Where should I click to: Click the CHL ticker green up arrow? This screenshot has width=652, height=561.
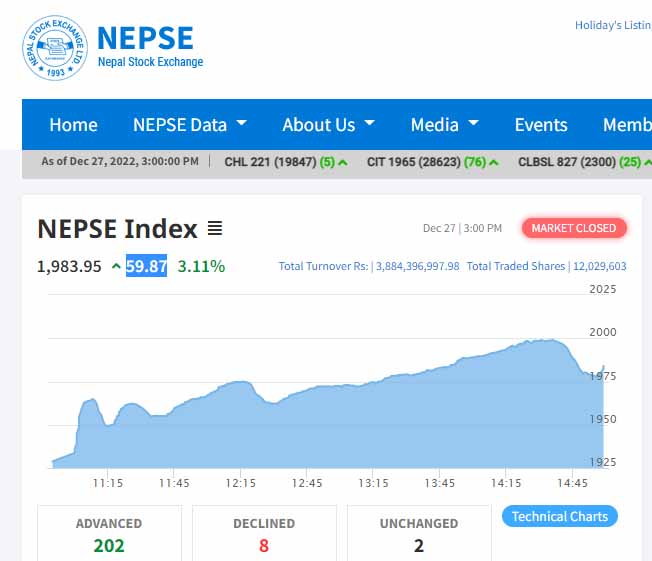tap(343, 162)
